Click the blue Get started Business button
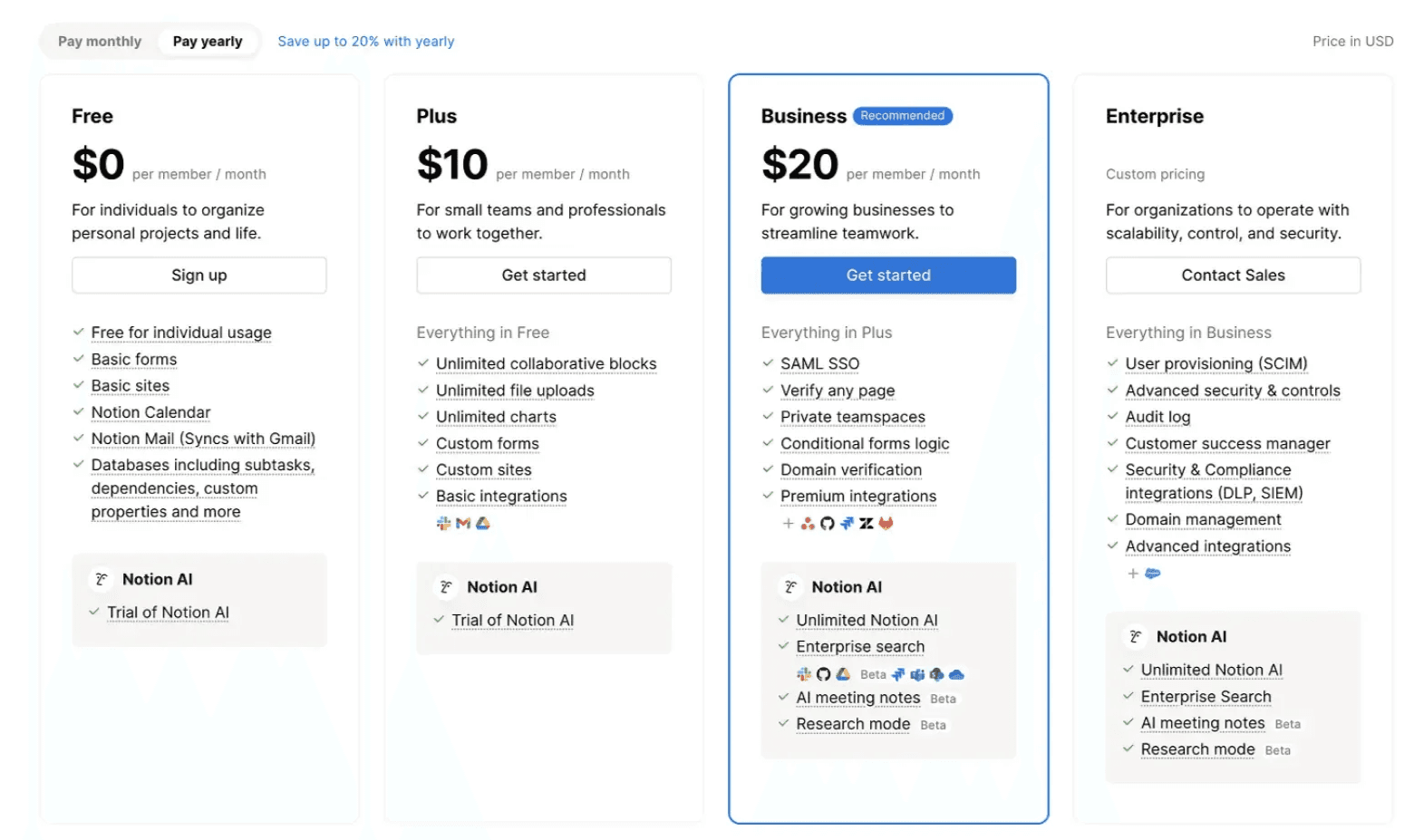 pyautogui.click(x=888, y=275)
